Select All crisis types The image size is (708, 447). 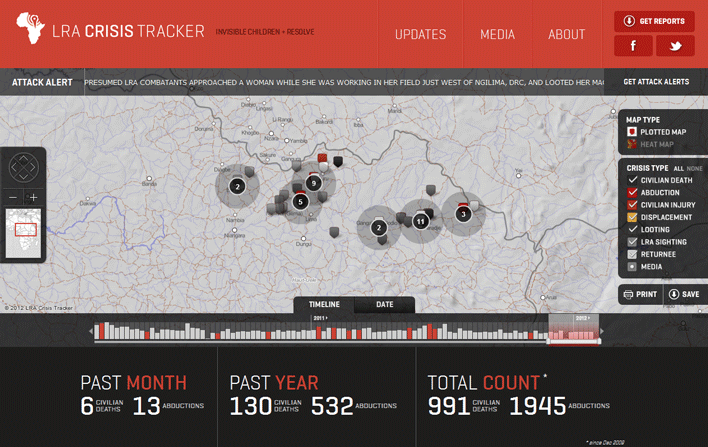(x=678, y=168)
